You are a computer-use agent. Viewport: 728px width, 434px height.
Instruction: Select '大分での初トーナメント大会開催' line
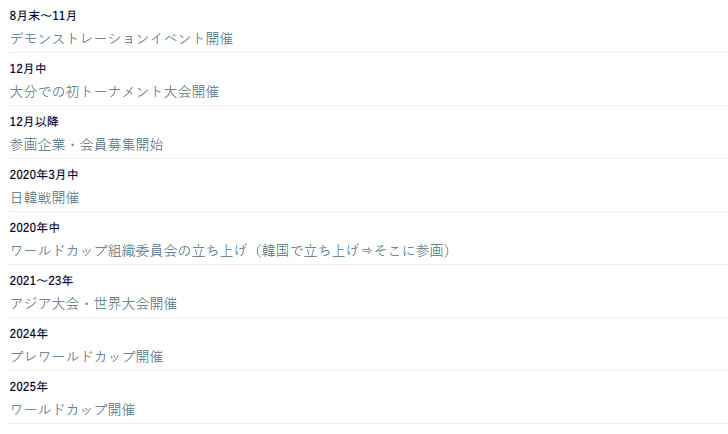(x=114, y=91)
